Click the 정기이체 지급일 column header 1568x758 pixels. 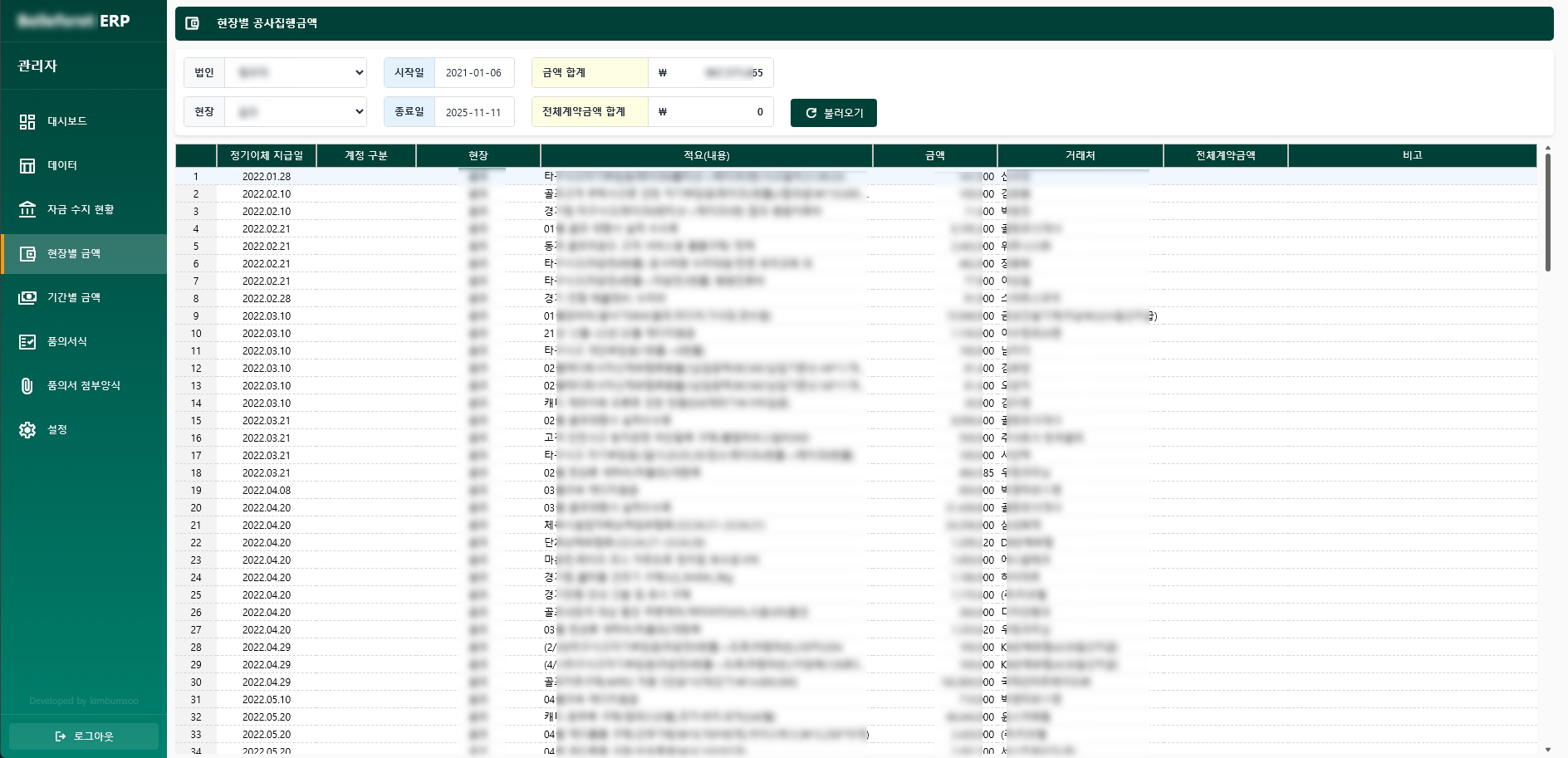267,155
